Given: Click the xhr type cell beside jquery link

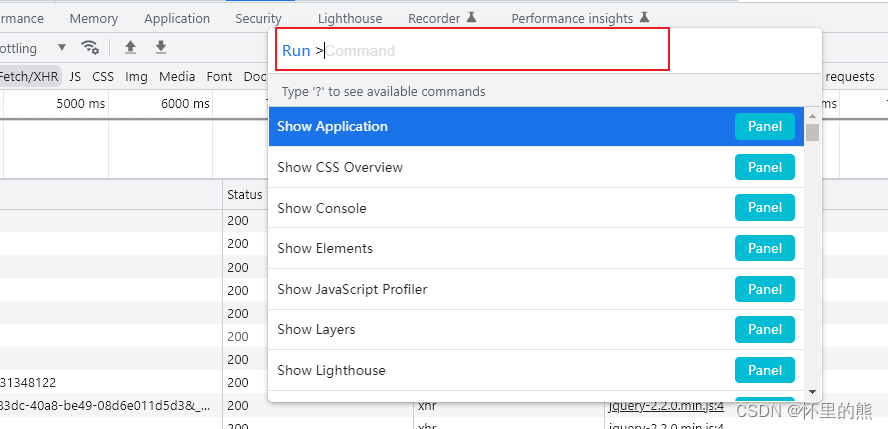Looking at the screenshot, I should click(x=427, y=406).
